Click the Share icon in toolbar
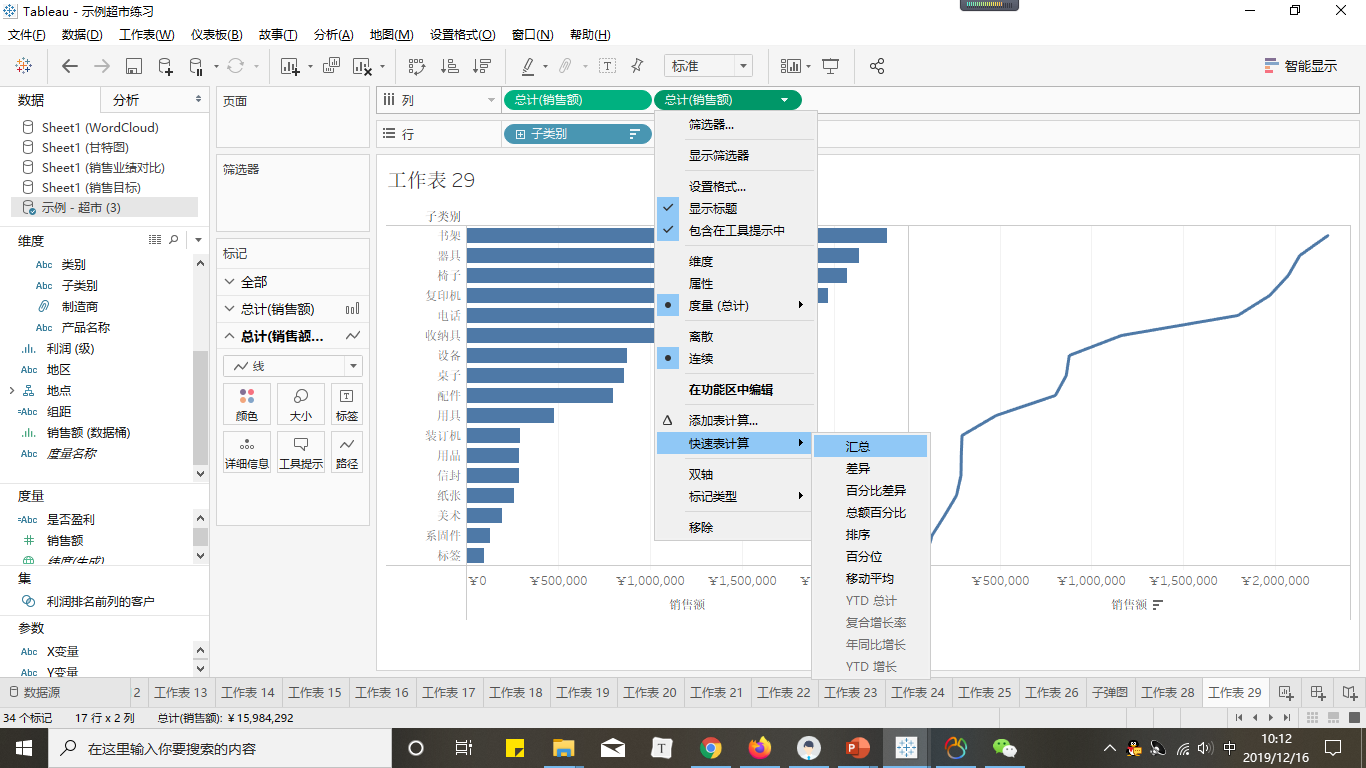 (877, 66)
